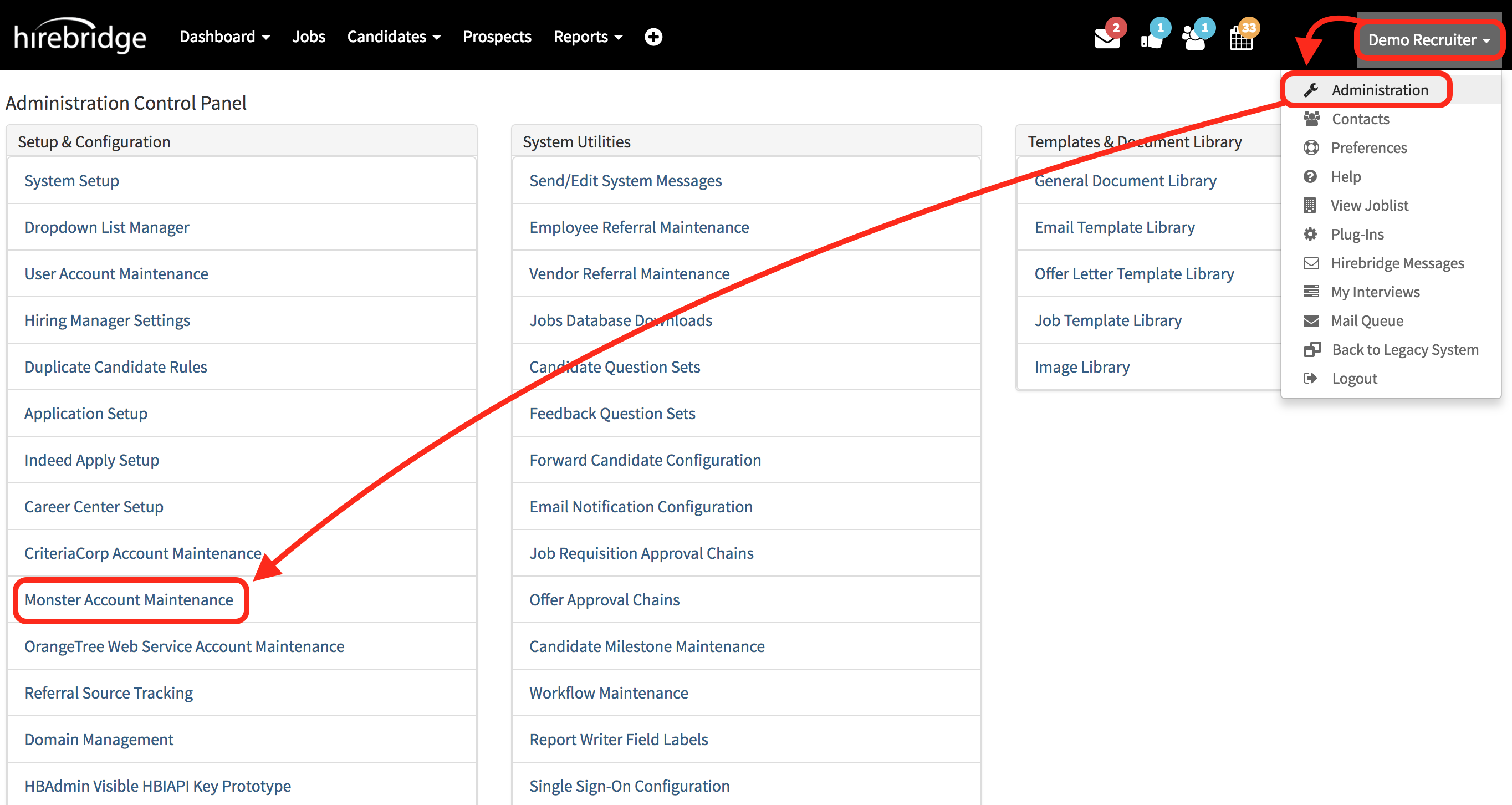Select Mail Queue menu entry
1512x805 pixels.
(1366, 320)
